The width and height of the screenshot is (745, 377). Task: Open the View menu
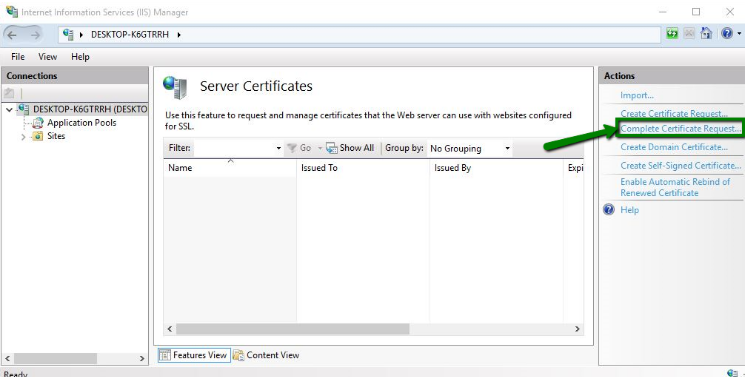48,57
